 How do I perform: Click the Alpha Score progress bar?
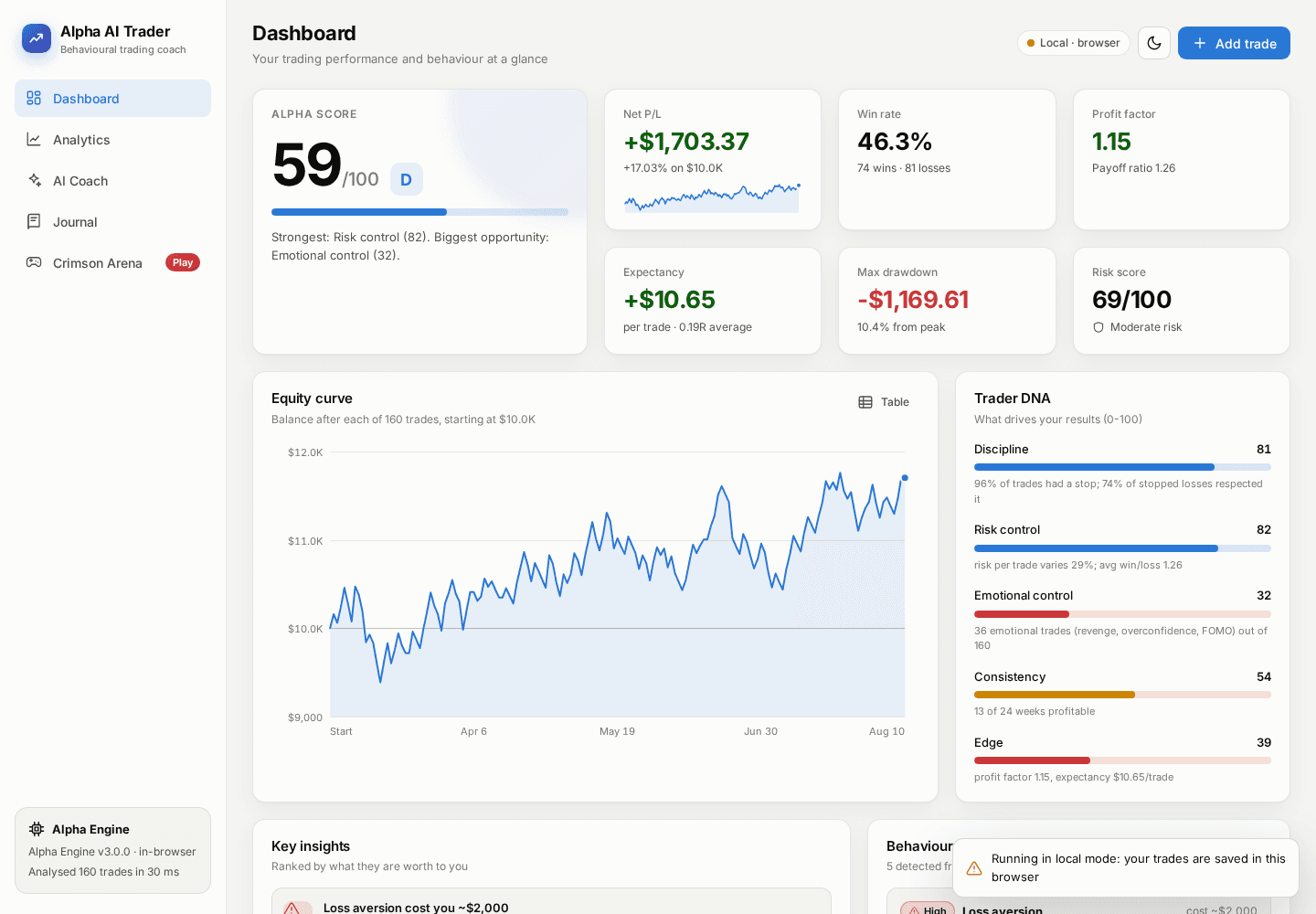pos(419,212)
